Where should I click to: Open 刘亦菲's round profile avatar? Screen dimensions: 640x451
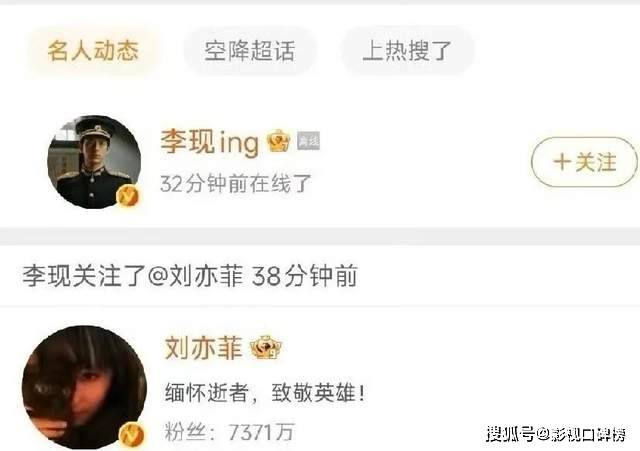(x=84, y=387)
